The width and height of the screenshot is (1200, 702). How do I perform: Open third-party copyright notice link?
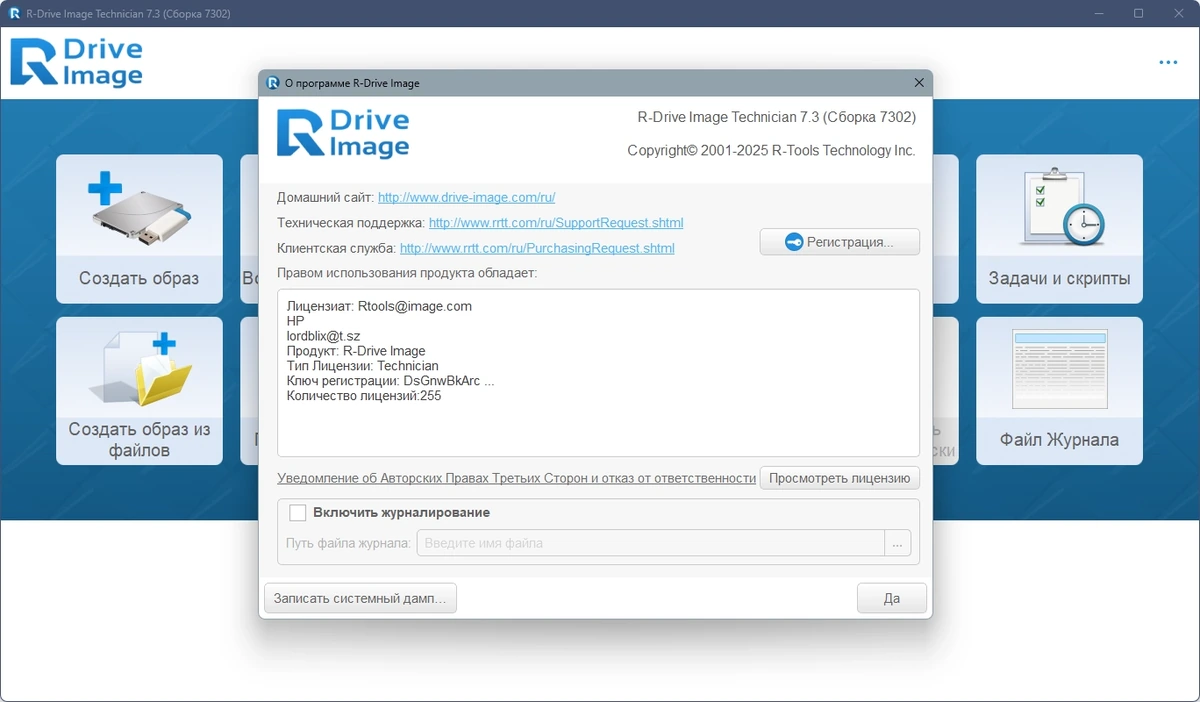(x=516, y=478)
